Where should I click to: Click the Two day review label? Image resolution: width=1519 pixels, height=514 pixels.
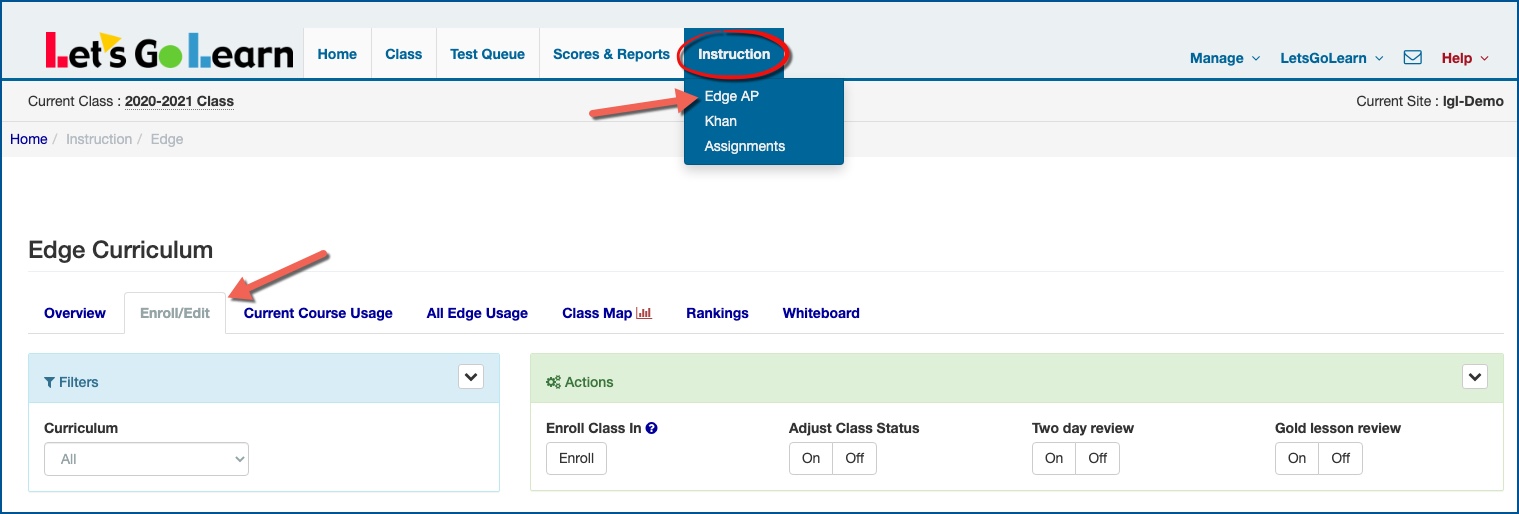coord(1083,428)
